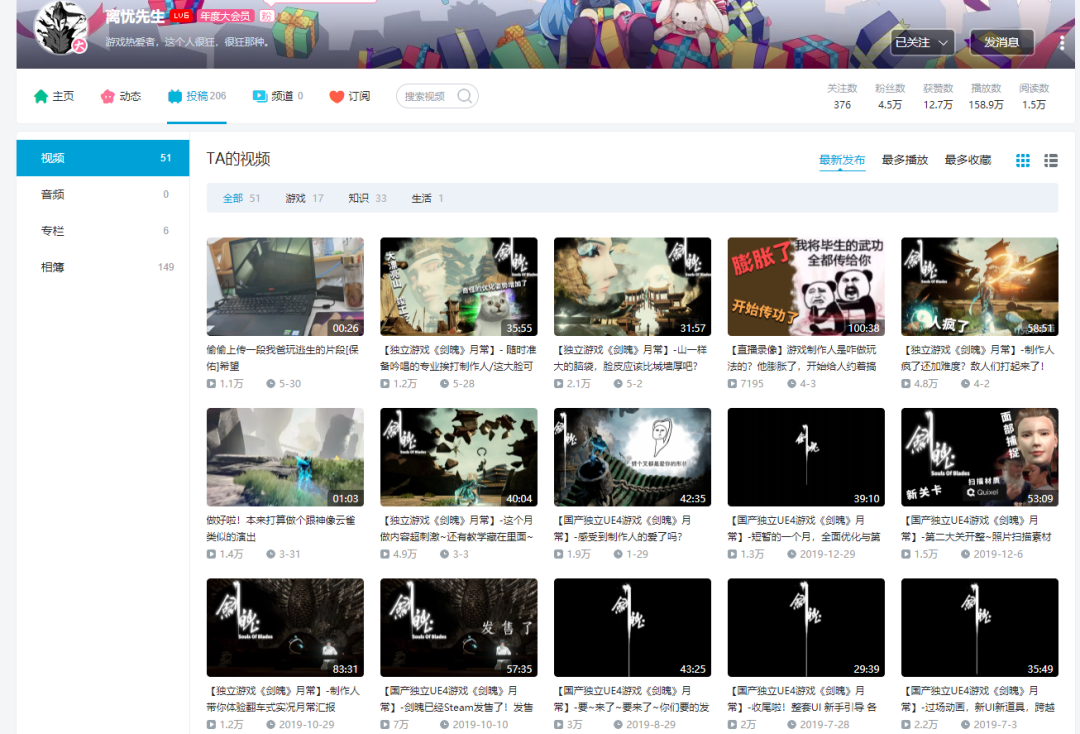1080x734 pixels.
Task: Open the three-dot more options menu
Action: (1062, 43)
